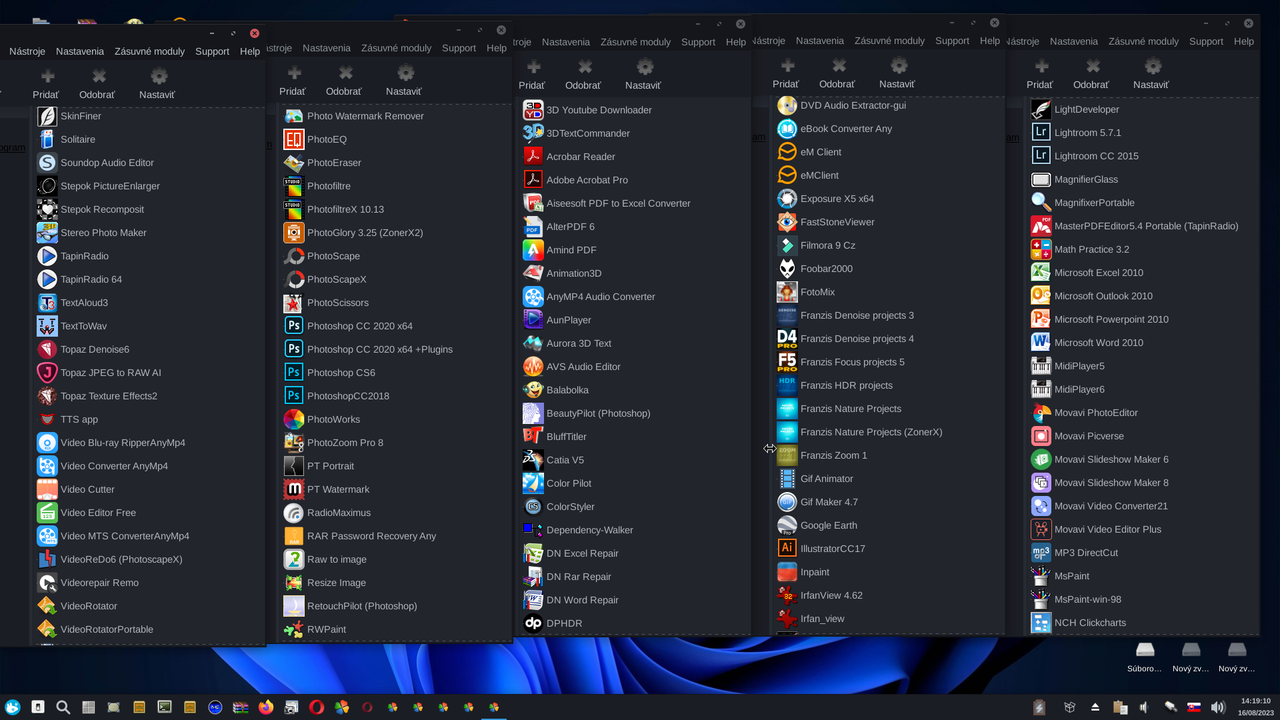The image size is (1280, 720).
Task: Click the Adobe Acrobat Pro icon
Action: (x=533, y=180)
